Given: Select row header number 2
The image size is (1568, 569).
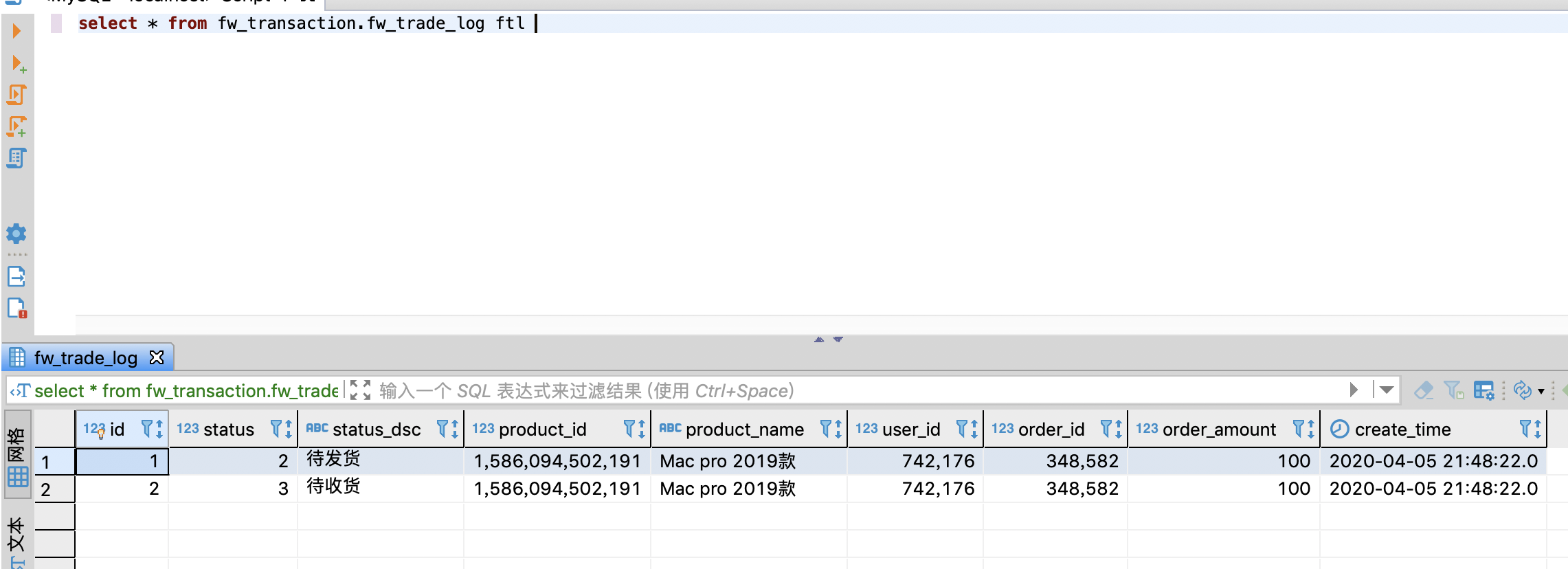Looking at the screenshot, I should pos(54,489).
